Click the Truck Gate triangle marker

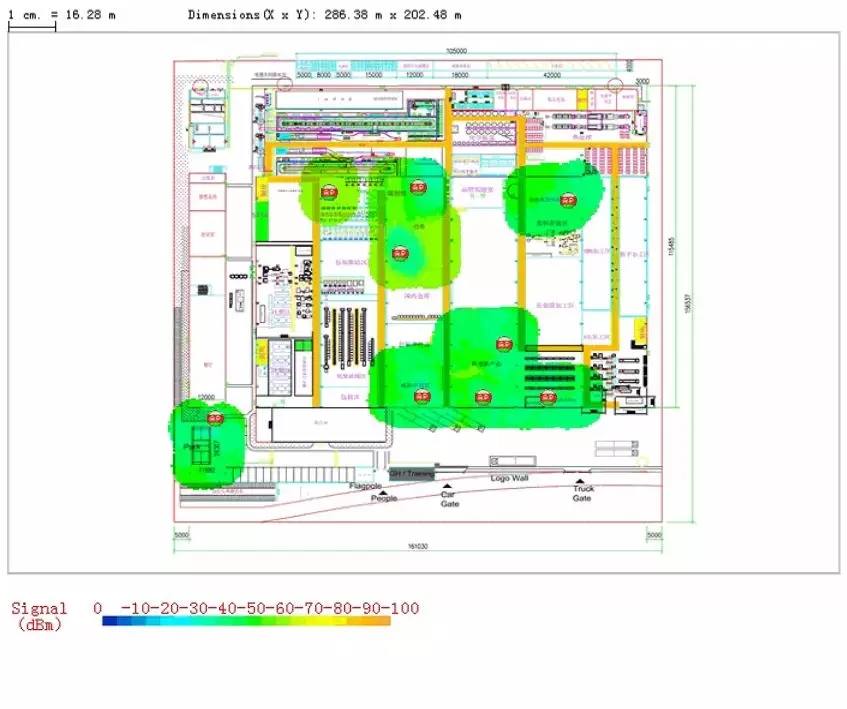tap(579, 483)
